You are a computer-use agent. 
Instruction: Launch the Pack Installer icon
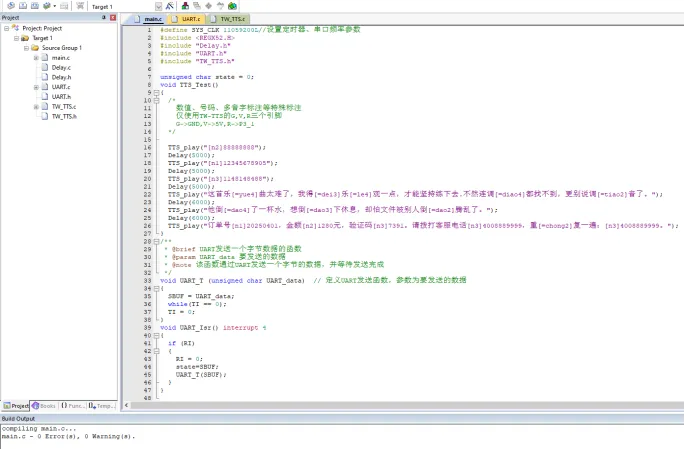[x=232, y=6]
